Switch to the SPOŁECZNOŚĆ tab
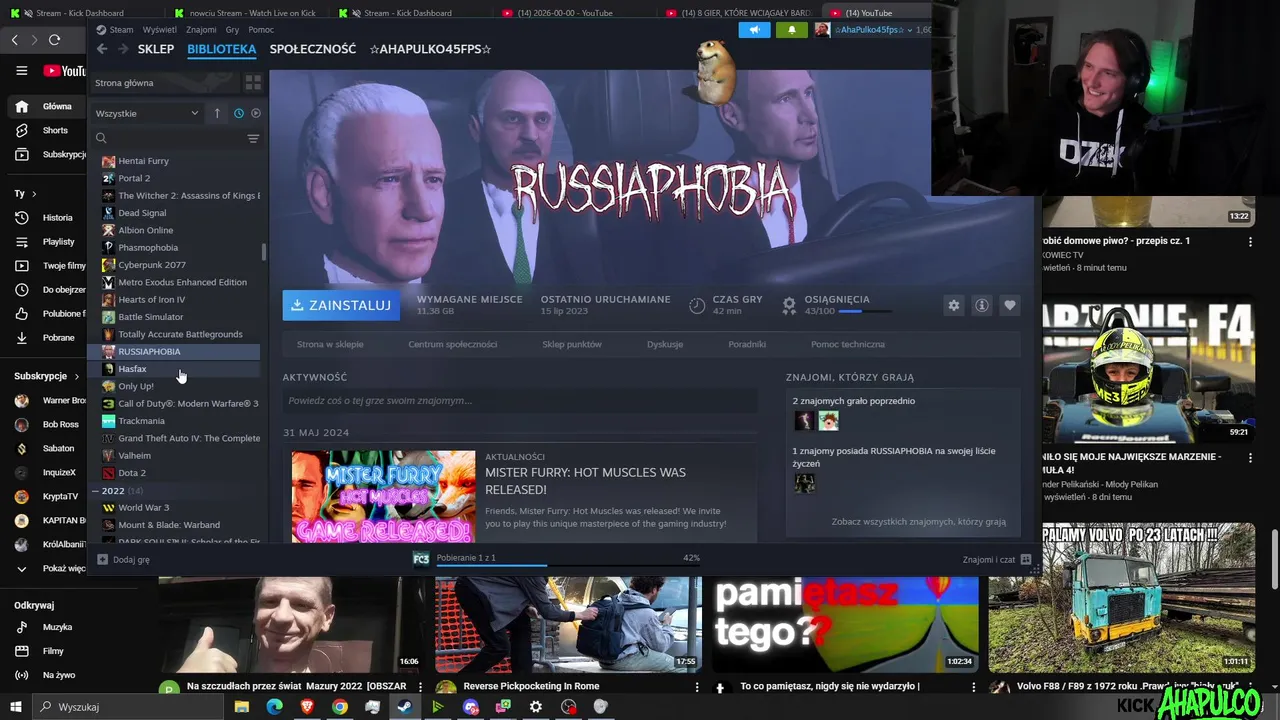1280x720 pixels. (313, 49)
